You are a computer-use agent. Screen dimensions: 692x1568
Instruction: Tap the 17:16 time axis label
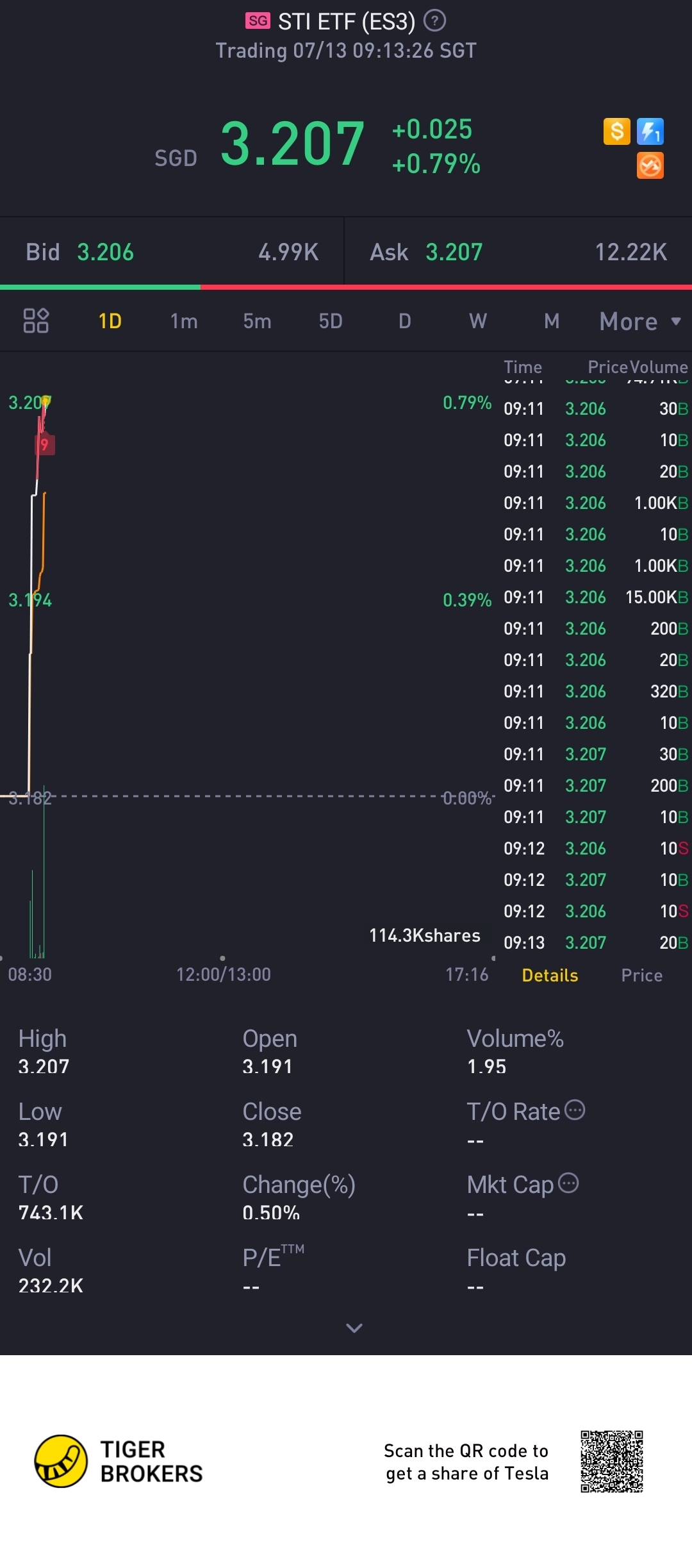(467, 975)
